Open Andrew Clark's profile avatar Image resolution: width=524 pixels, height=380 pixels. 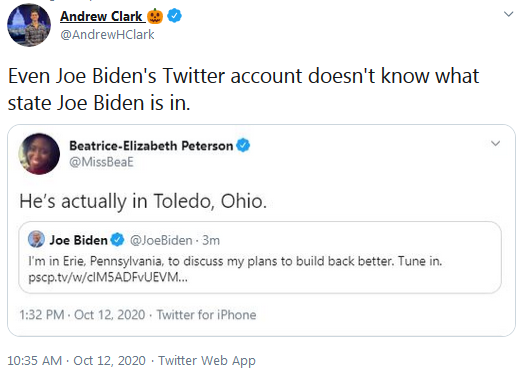29,25
